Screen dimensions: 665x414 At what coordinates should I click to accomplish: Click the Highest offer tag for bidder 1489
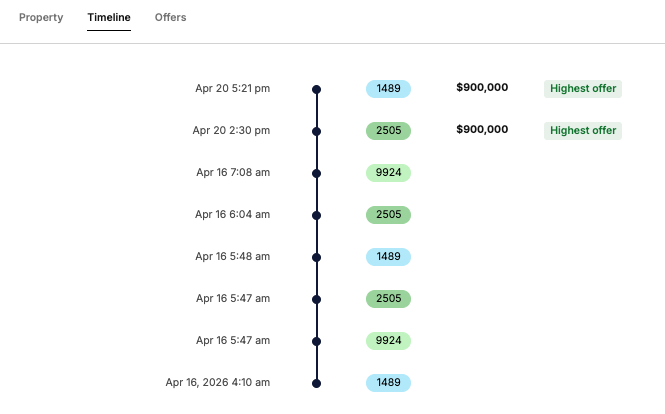[x=583, y=89]
